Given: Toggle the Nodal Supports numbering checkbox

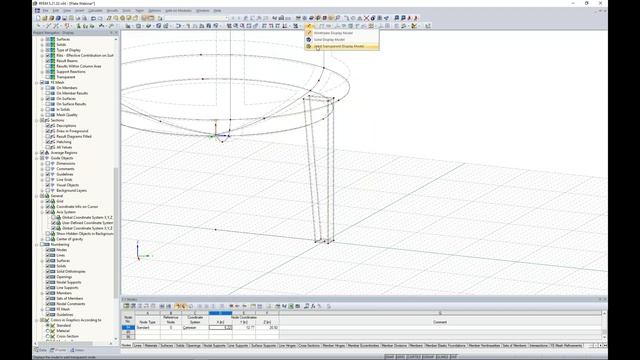Looking at the screenshot, I should pos(47,282).
